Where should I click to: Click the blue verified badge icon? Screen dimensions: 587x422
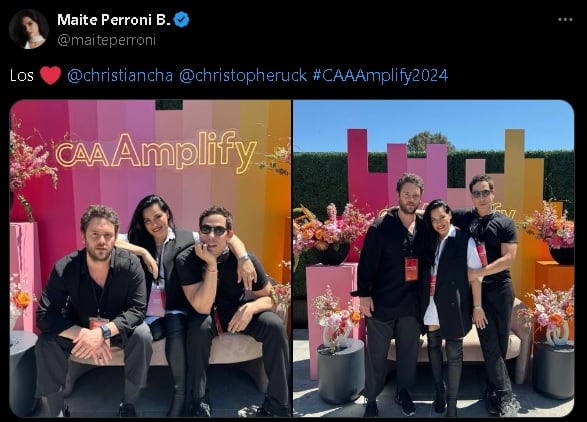181,19
